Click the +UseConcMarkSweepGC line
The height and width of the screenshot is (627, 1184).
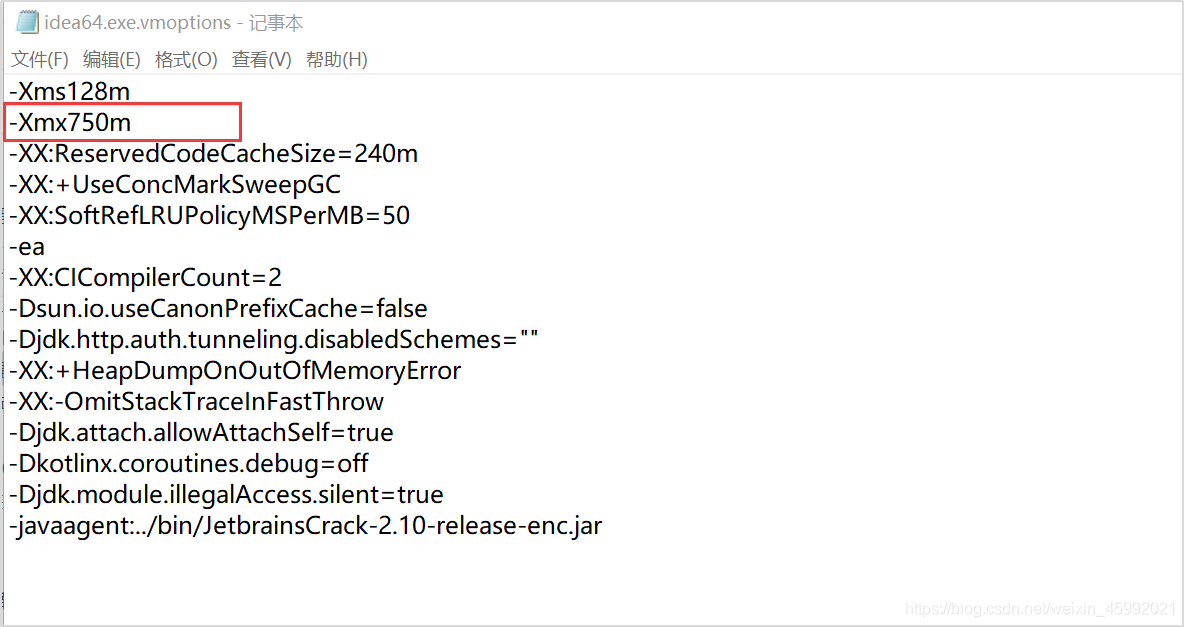click(x=174, y=184)
